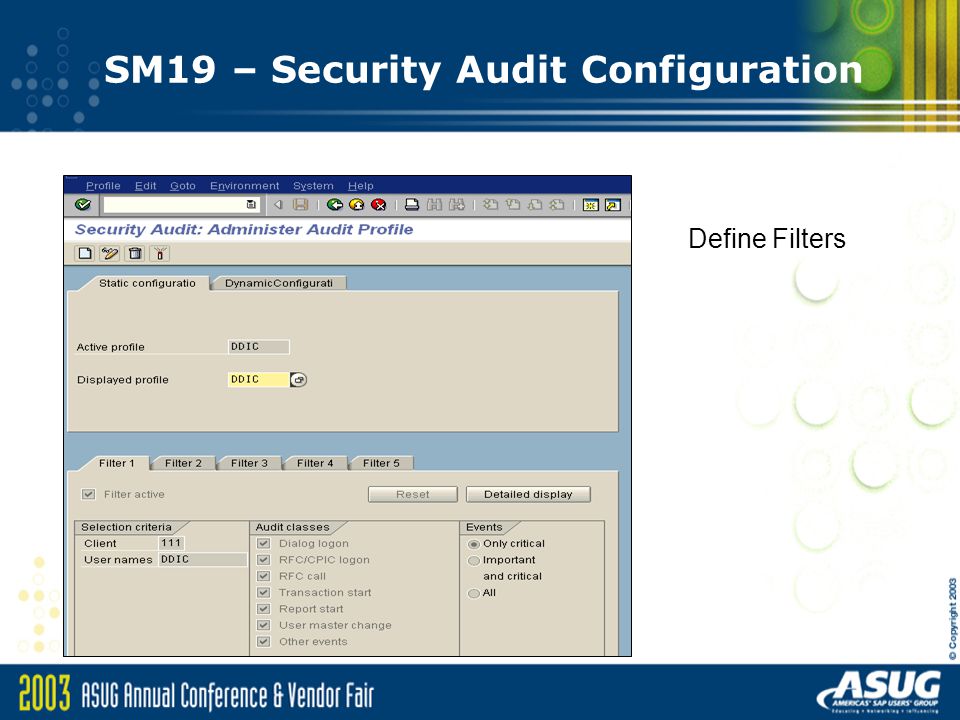
Task: Switch to the Static configuration tab
Action: pyautogui.click(x=147, y=283)
